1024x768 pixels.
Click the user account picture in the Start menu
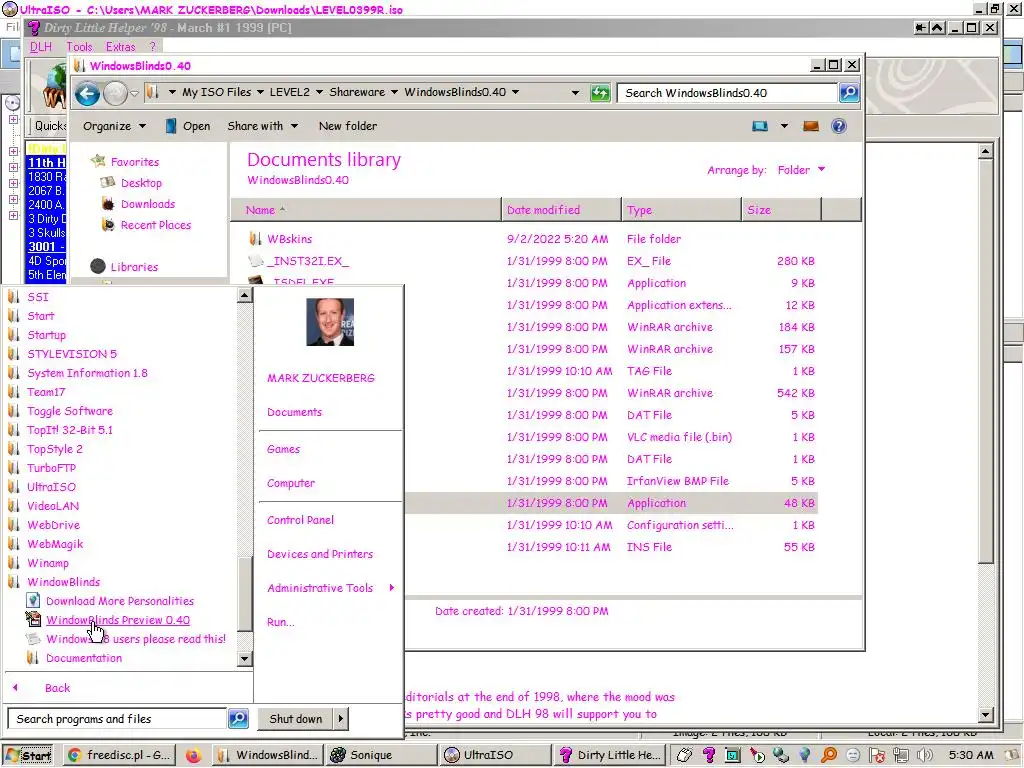coord(330,322)
